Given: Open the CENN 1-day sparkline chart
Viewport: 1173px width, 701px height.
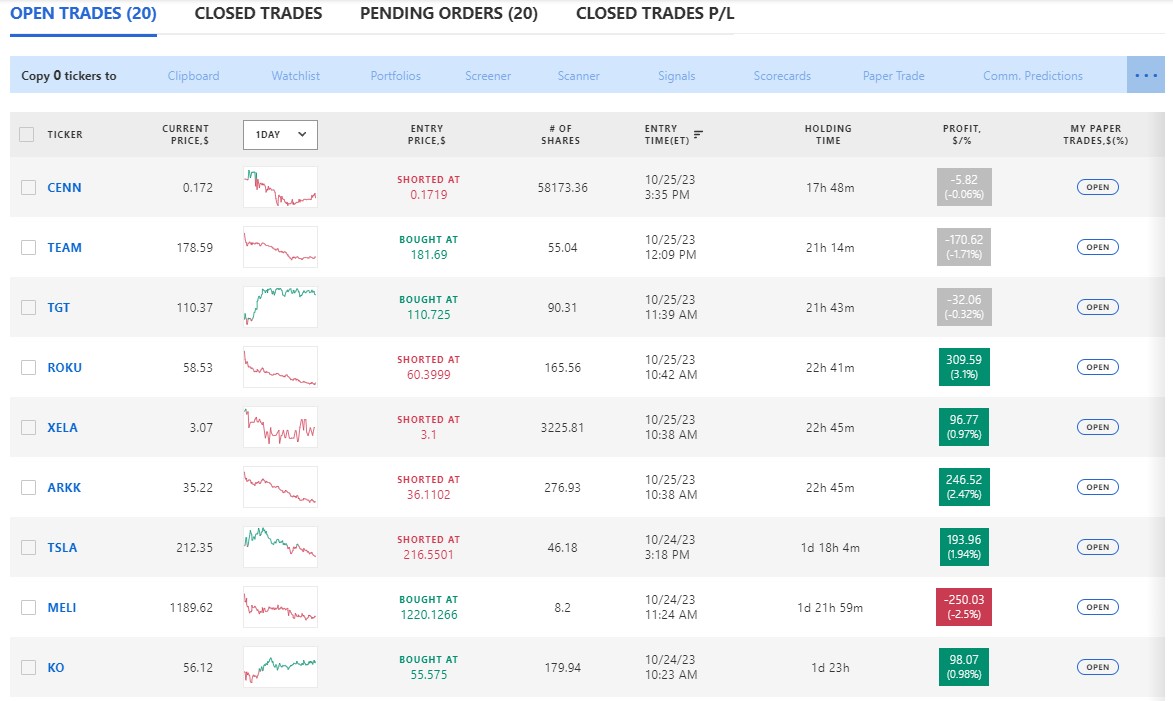Looking at the screenshot, I should pos(281,187).
